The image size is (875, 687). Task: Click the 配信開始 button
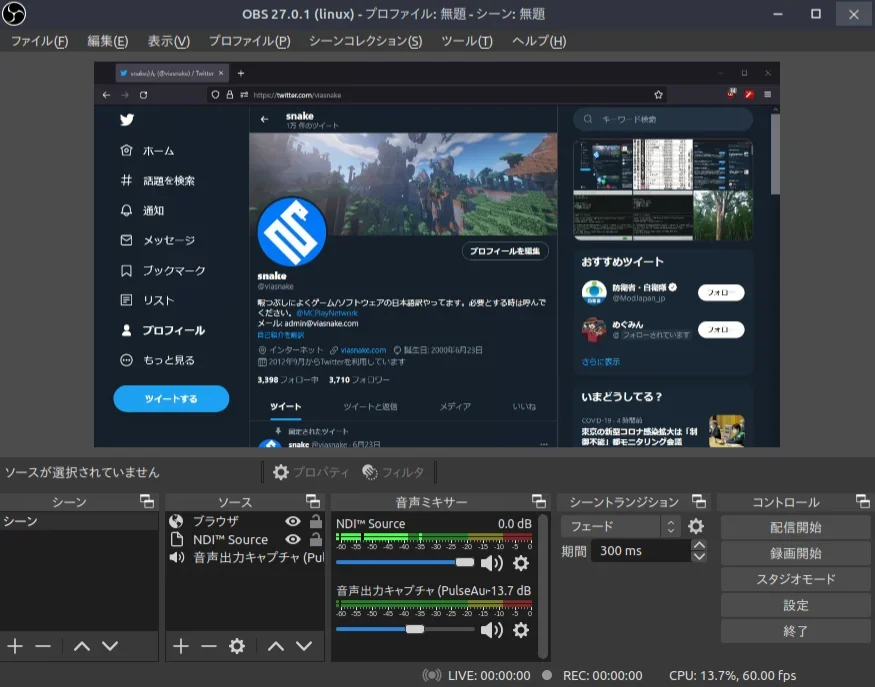(796, 527)
